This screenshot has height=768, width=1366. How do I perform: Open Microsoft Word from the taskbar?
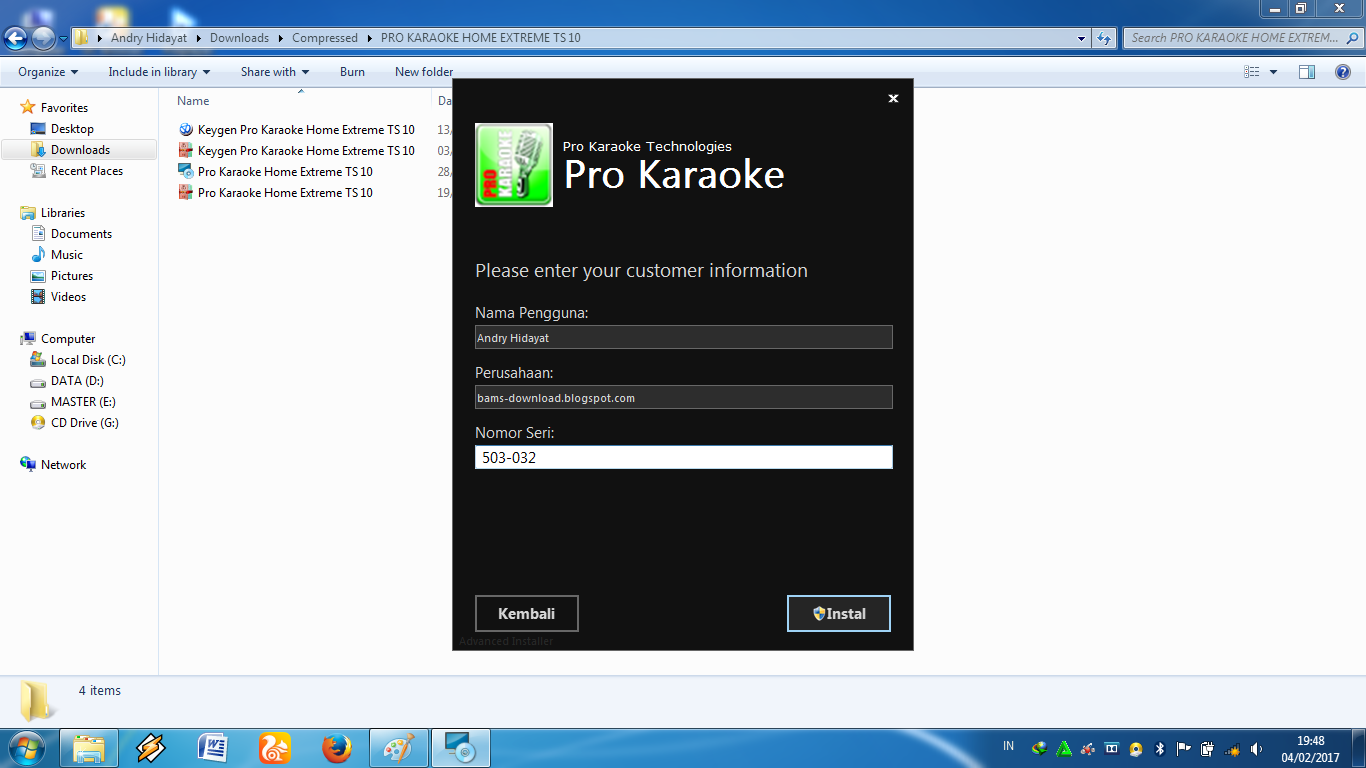coord(213,748)
